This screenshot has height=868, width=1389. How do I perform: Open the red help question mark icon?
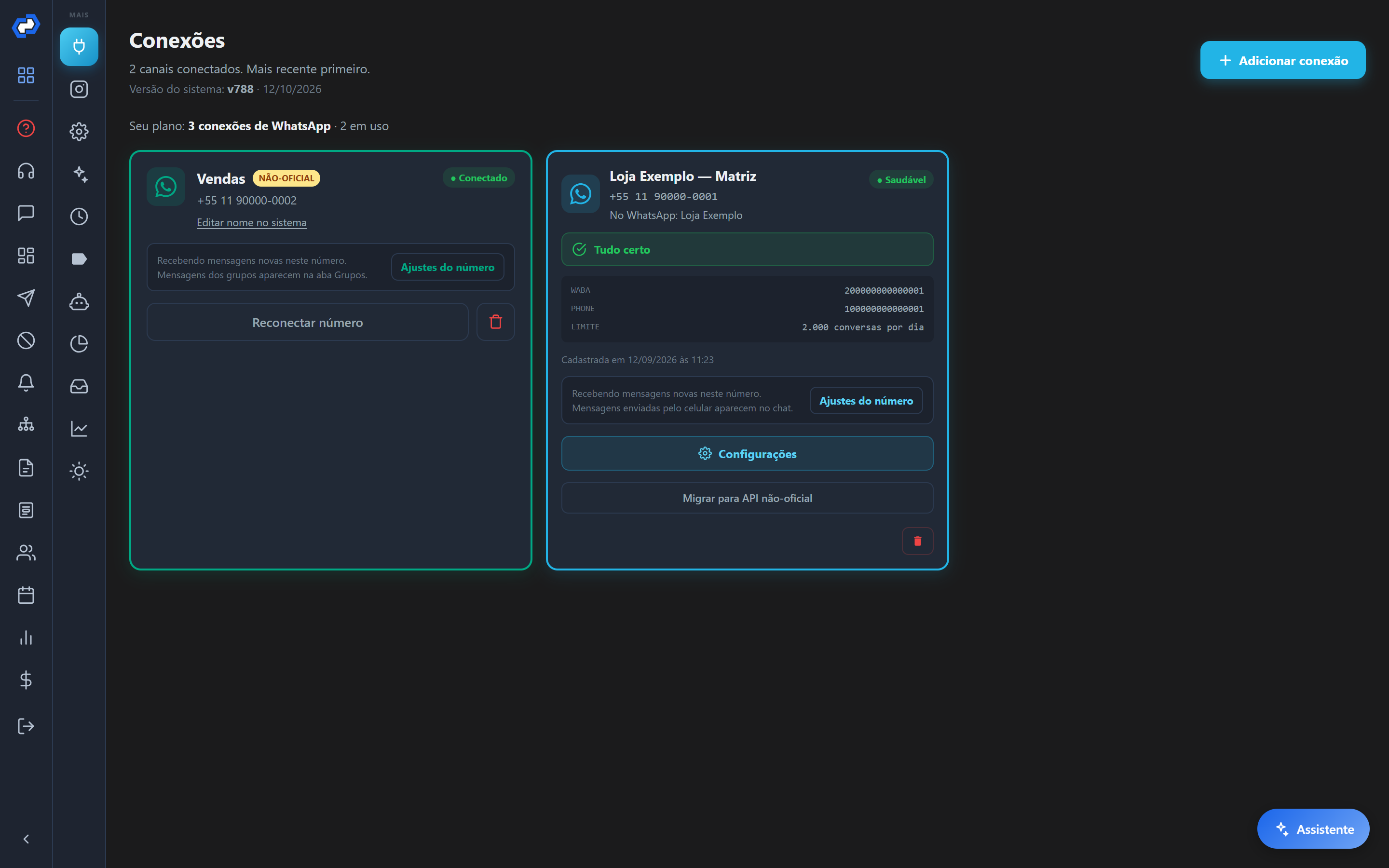[26, 128]
